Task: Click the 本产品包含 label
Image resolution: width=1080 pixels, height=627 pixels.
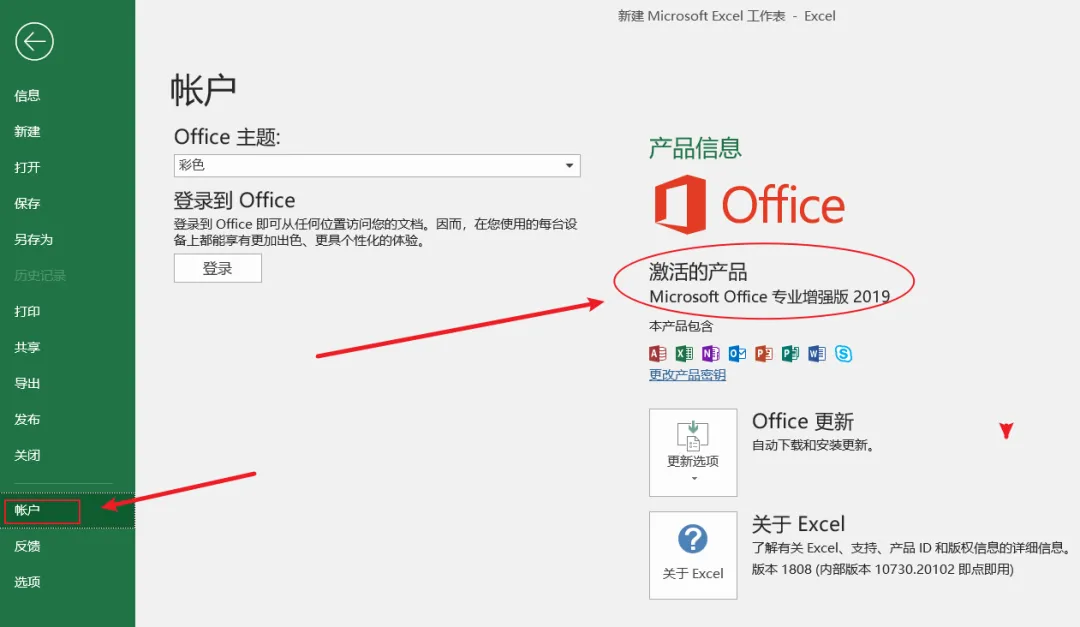Action: click(681, 326)
